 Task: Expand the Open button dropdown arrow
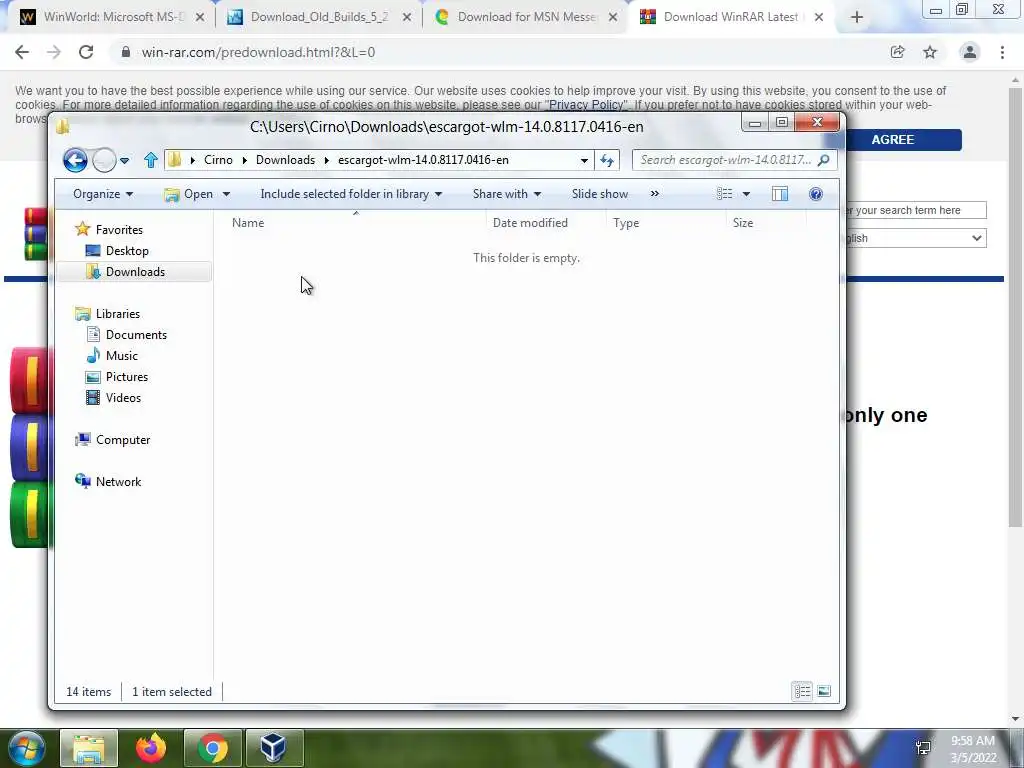tap(226, 195)
